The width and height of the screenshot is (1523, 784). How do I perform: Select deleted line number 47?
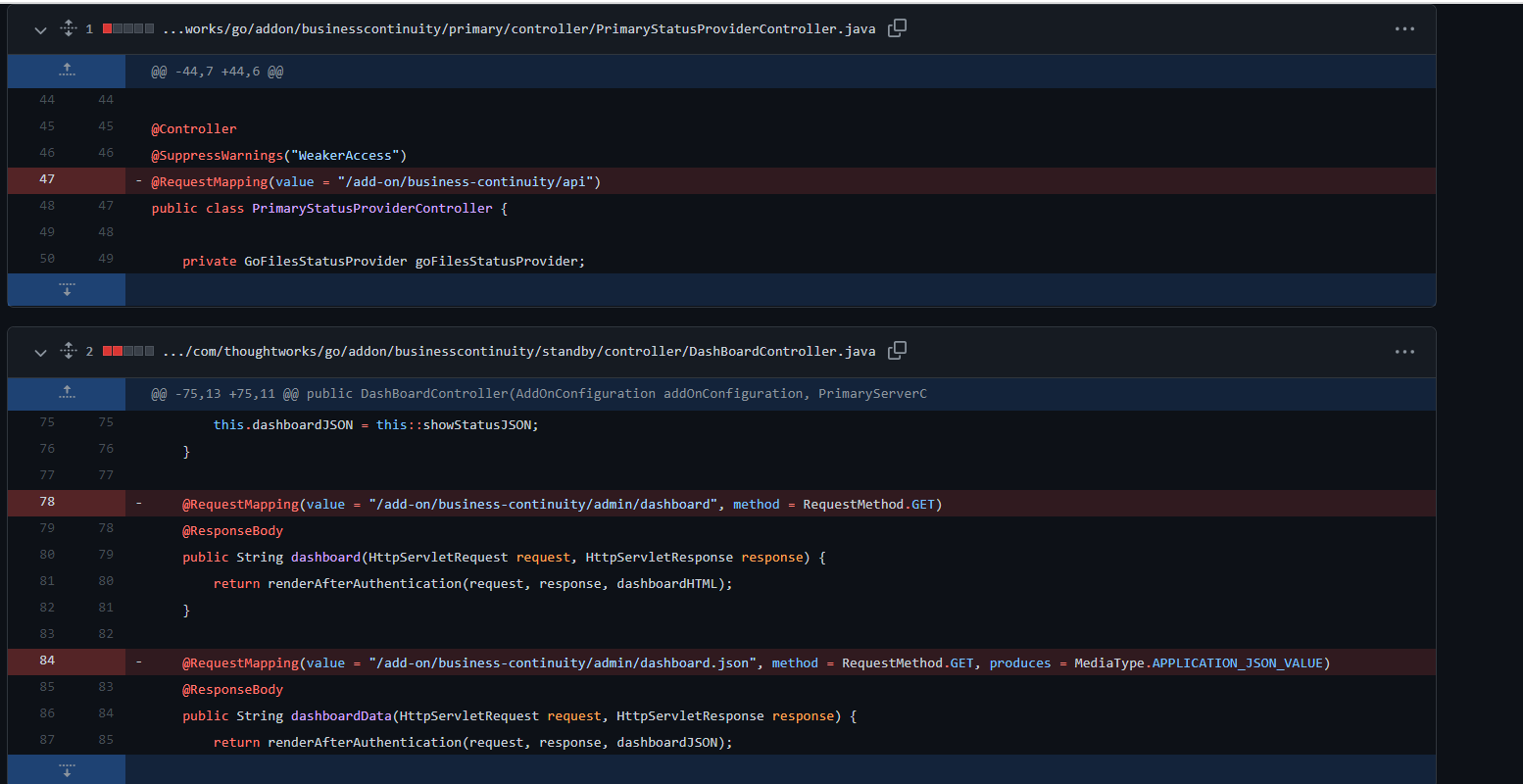tap(47, 179)
